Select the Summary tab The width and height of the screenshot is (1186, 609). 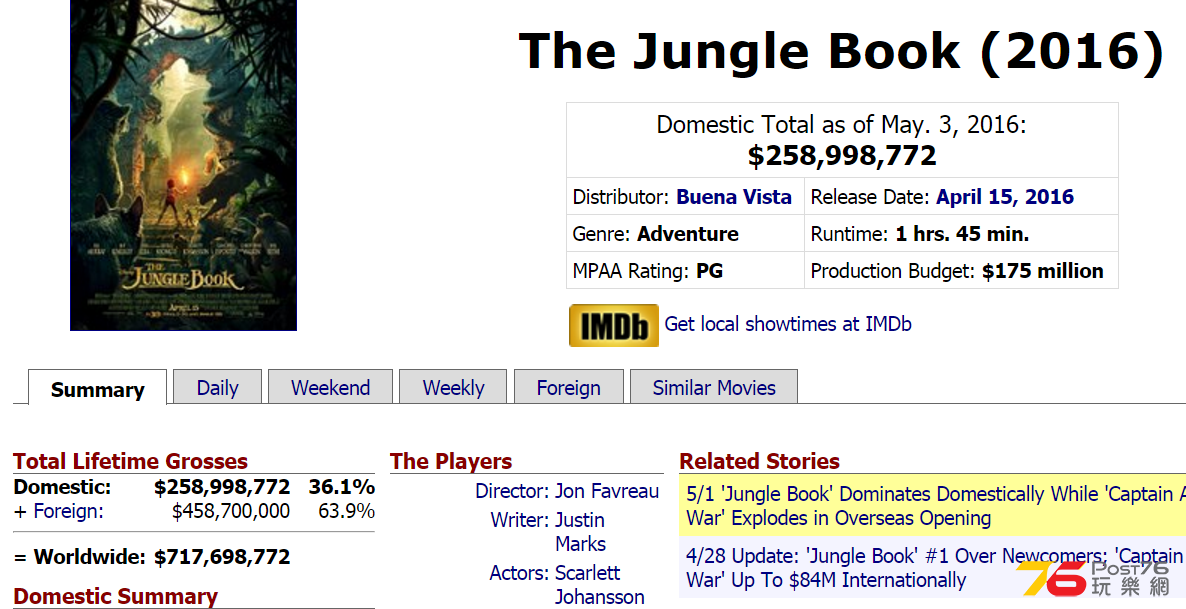[98, 389]
